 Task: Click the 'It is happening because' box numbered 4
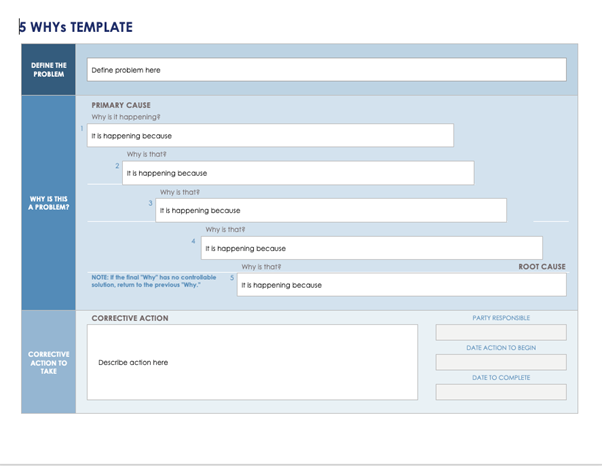click(x=372, y=248)
